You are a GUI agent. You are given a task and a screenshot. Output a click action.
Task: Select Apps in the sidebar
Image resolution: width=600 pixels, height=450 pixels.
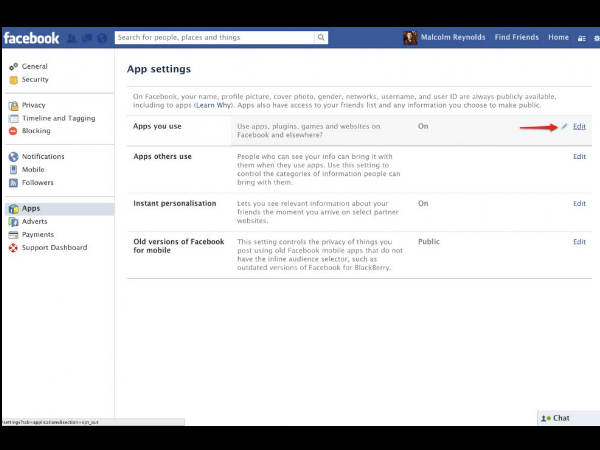click(x=60, y=209)
